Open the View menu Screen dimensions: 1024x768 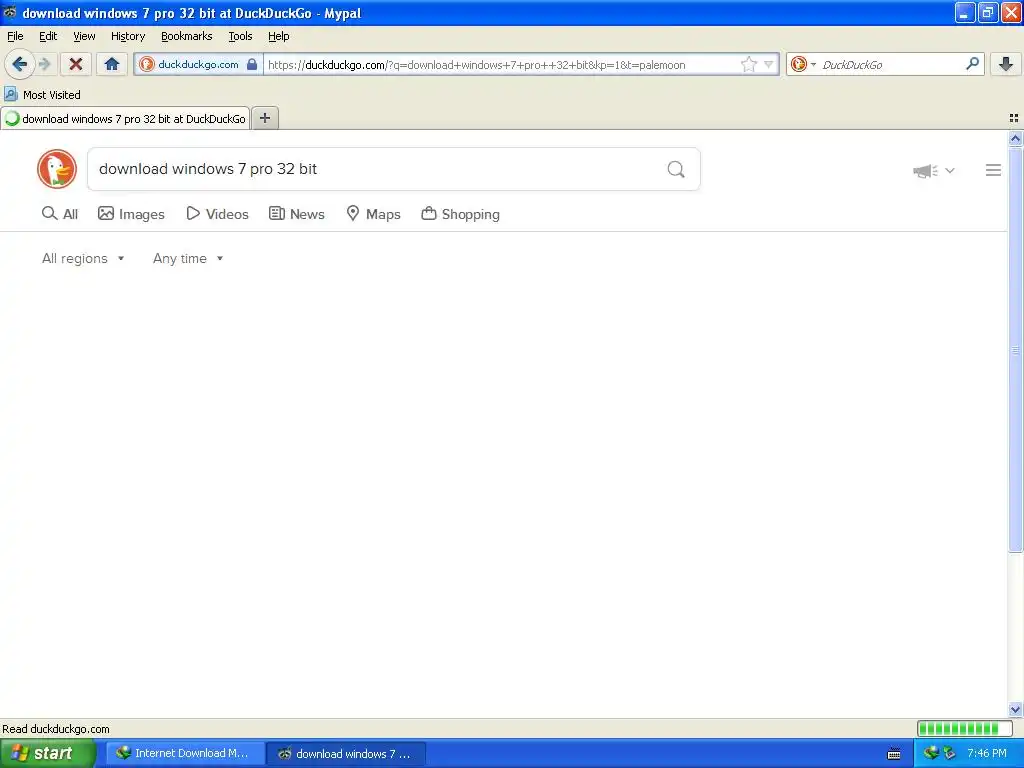click(x=84, y=36)
